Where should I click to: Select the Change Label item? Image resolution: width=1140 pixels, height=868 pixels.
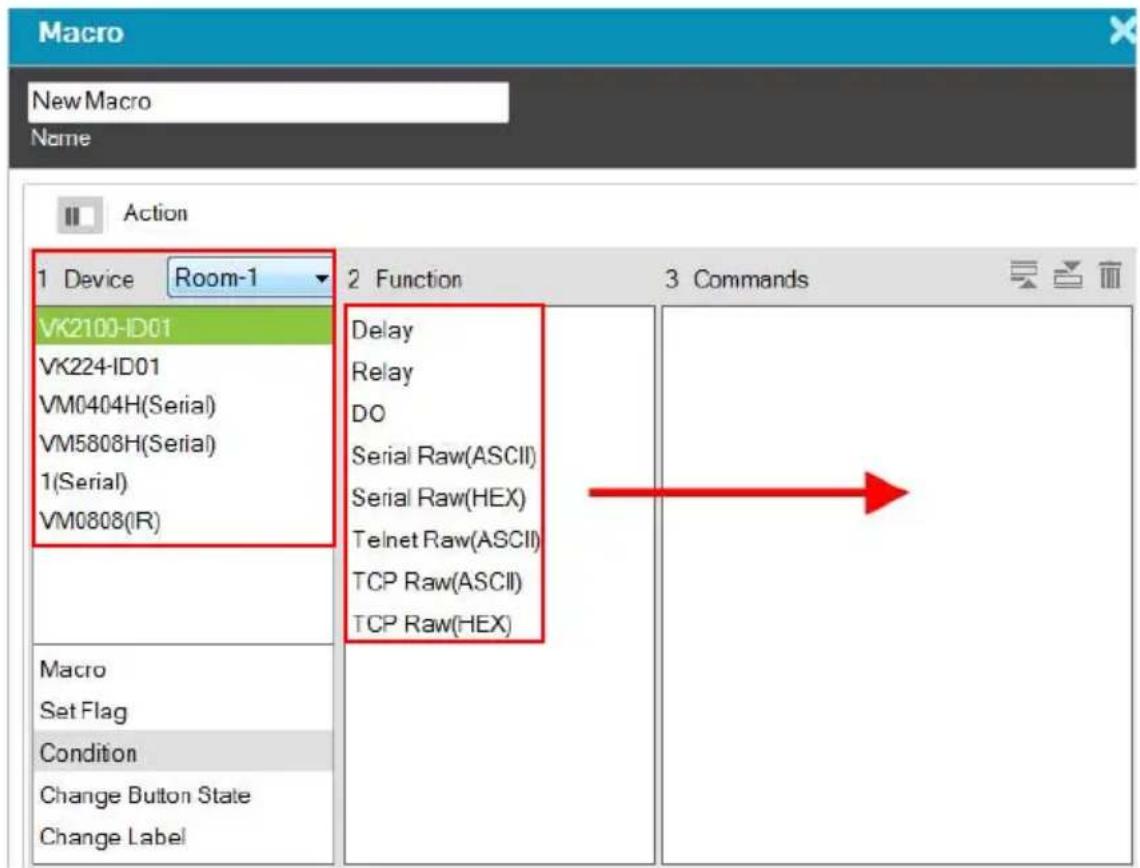point(182,837)
